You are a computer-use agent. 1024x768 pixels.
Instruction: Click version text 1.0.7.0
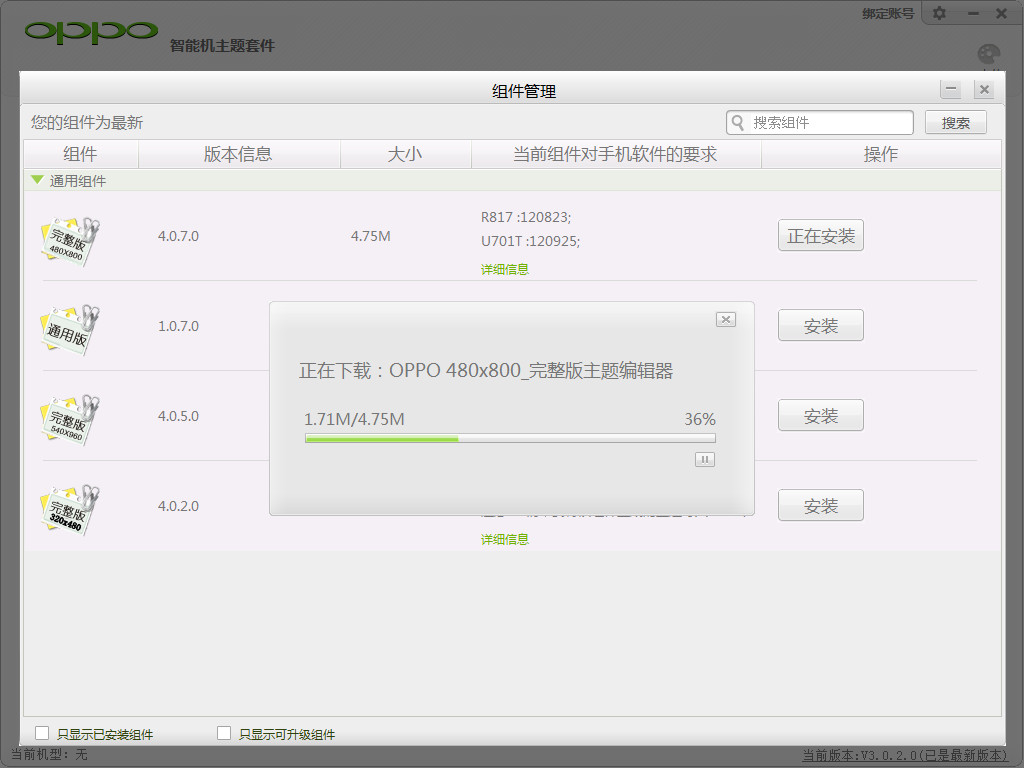[x=178, y=326]
